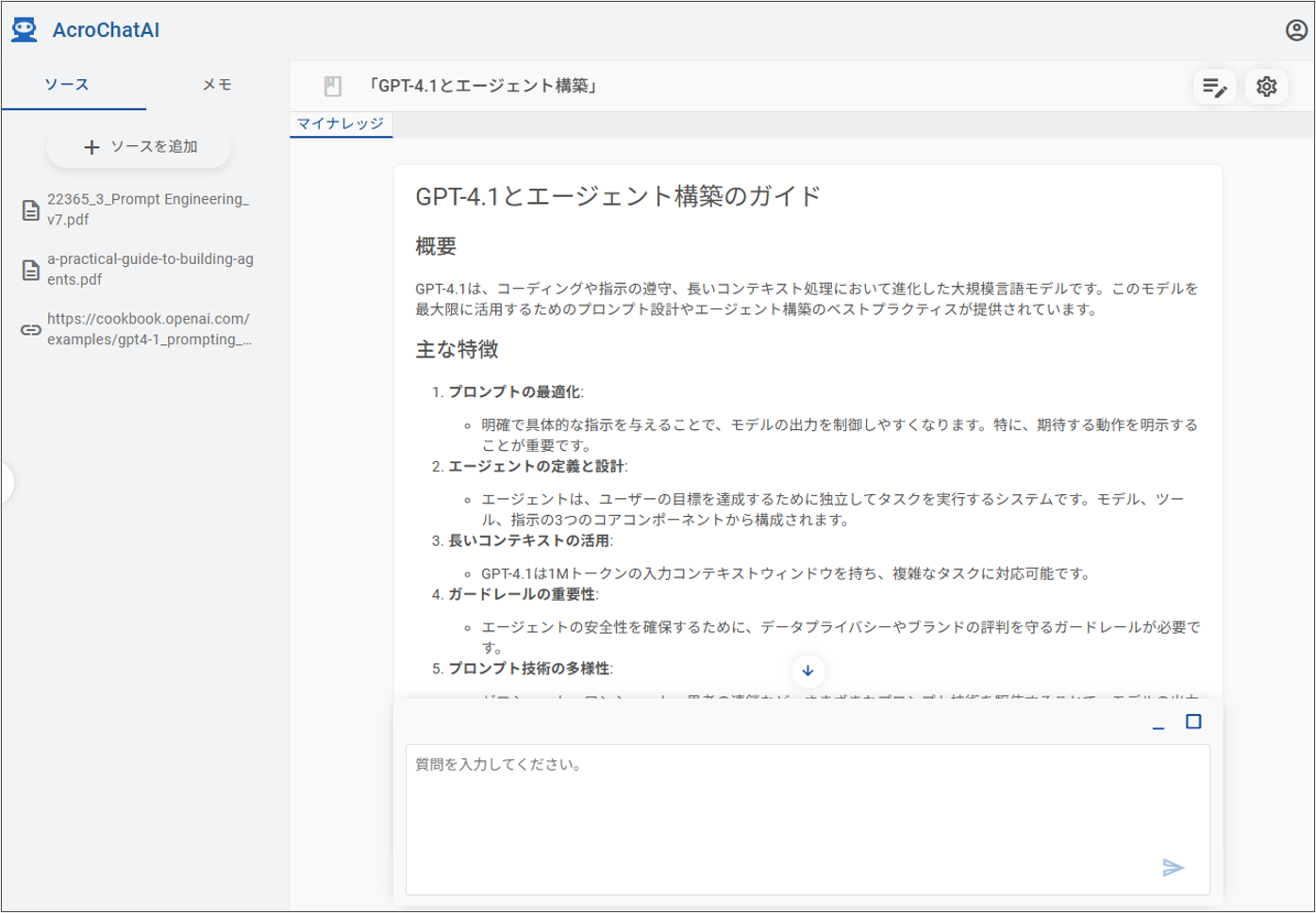Click the file icon of 22365_3_Prompt Engineering_v7.pdf
The image size is (1316, 913).
pos(31,210)
